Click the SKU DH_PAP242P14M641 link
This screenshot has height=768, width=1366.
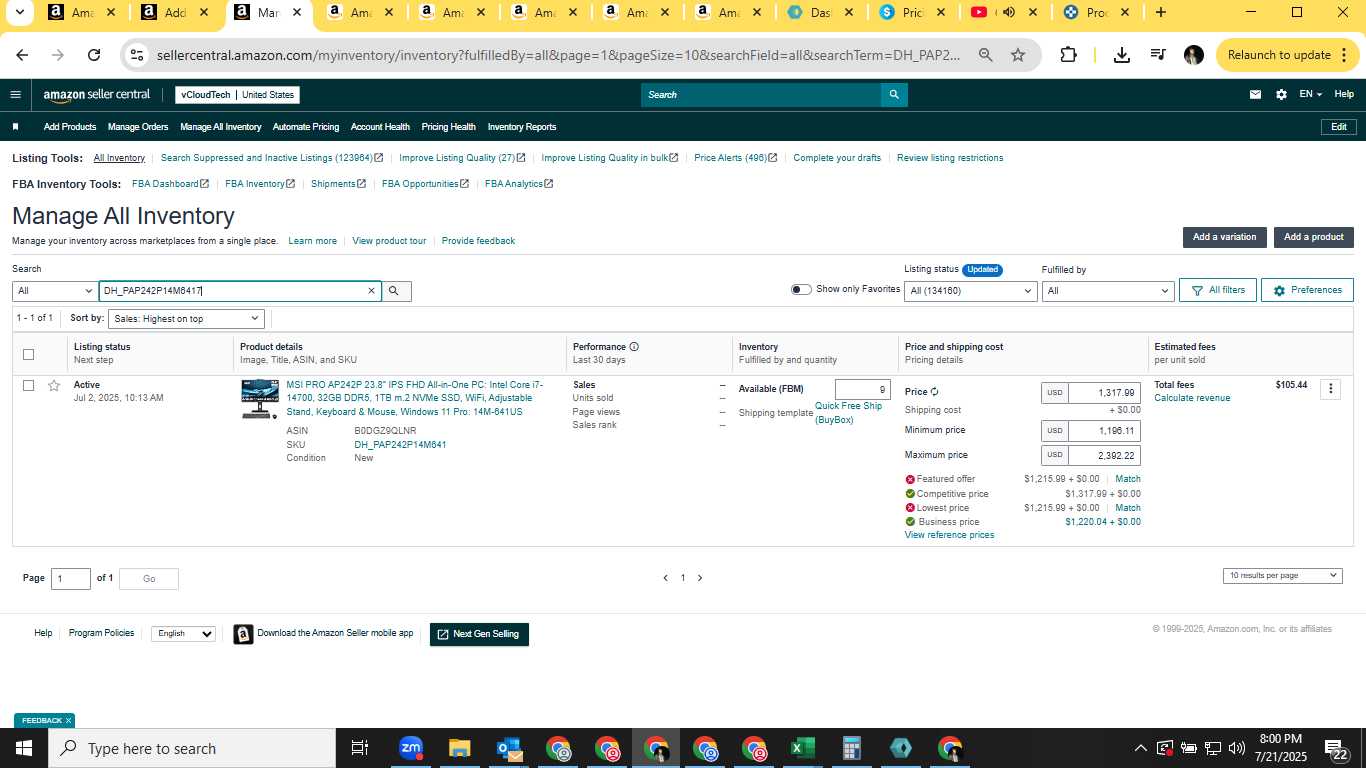tap(400, 445)
